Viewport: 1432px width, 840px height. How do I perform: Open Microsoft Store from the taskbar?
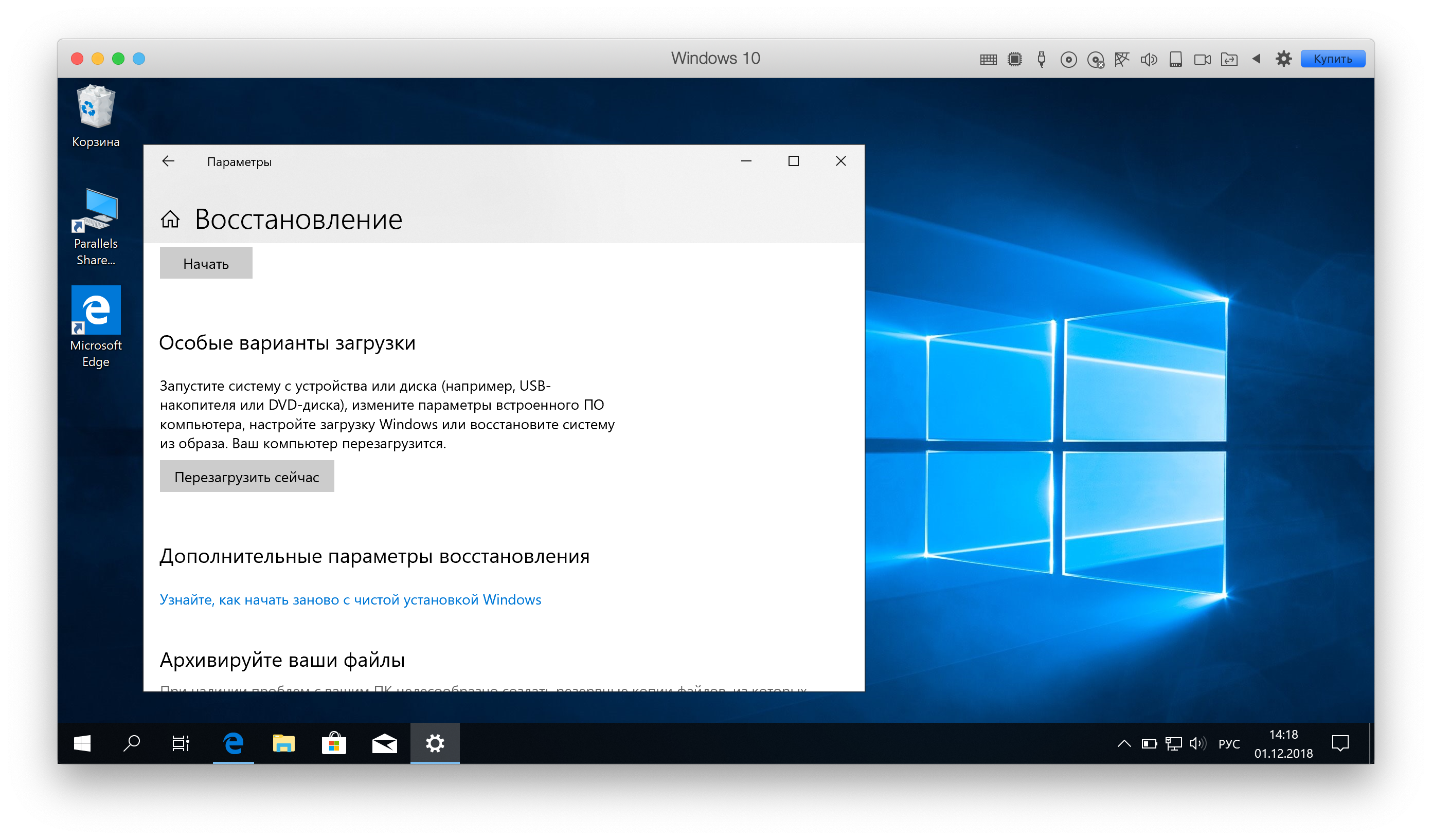click(x=333, y=743)
